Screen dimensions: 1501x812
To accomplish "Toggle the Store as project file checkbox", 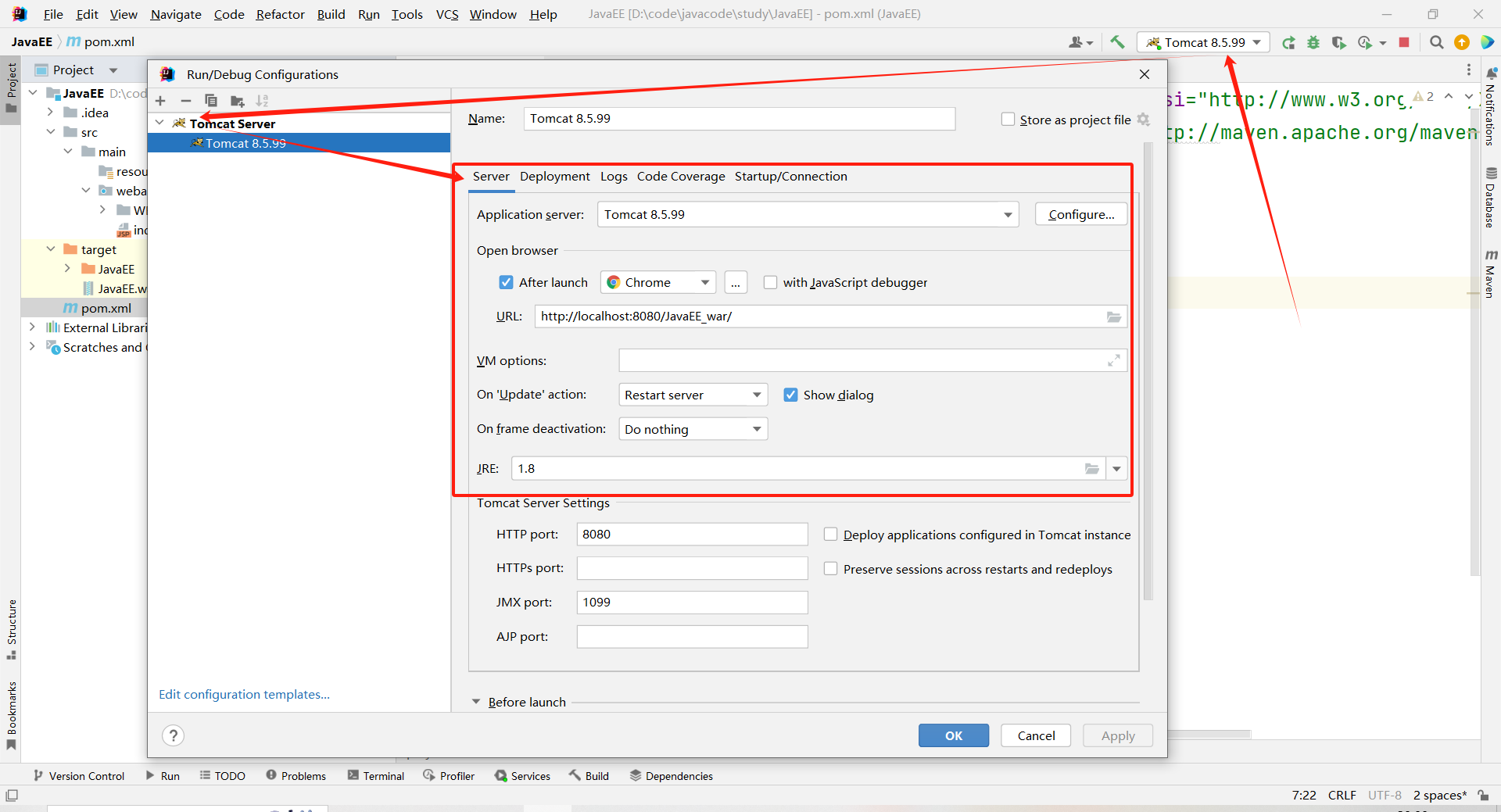I will tap(1008, 120).
